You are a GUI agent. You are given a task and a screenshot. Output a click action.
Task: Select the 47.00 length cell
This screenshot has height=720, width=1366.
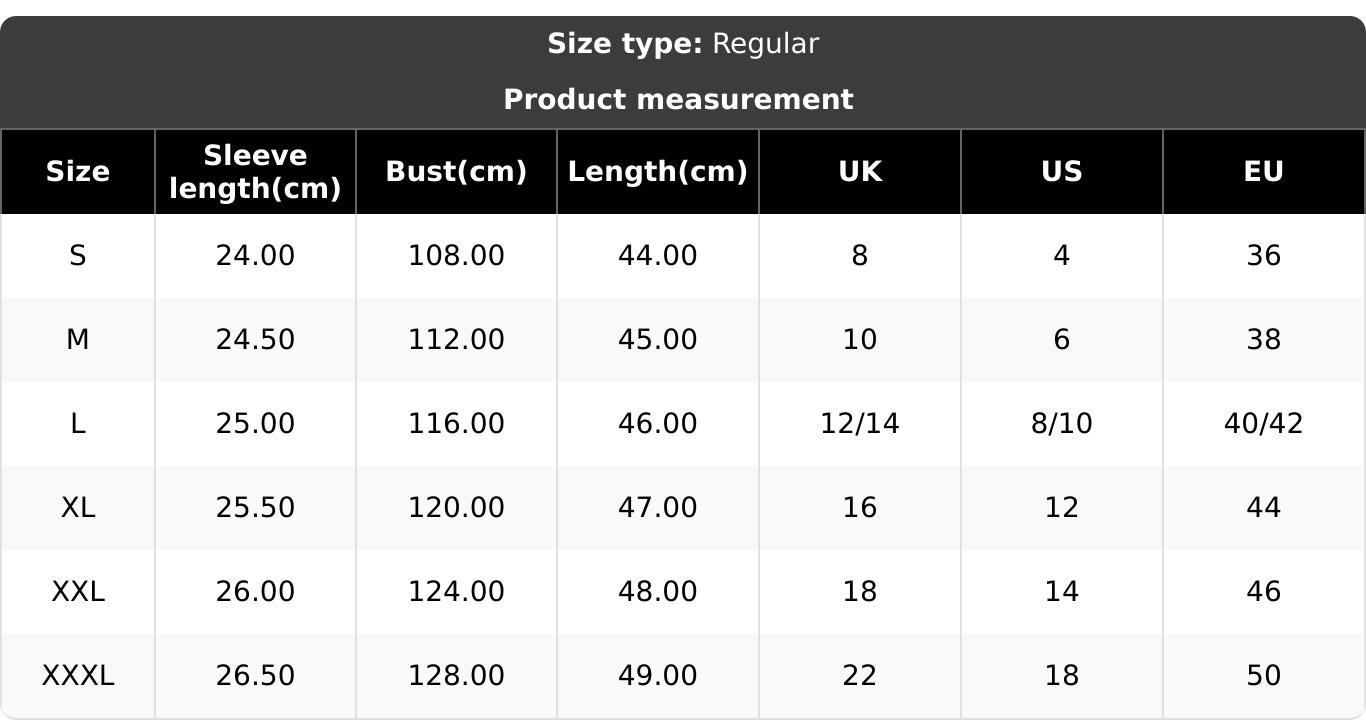[658, 508]
